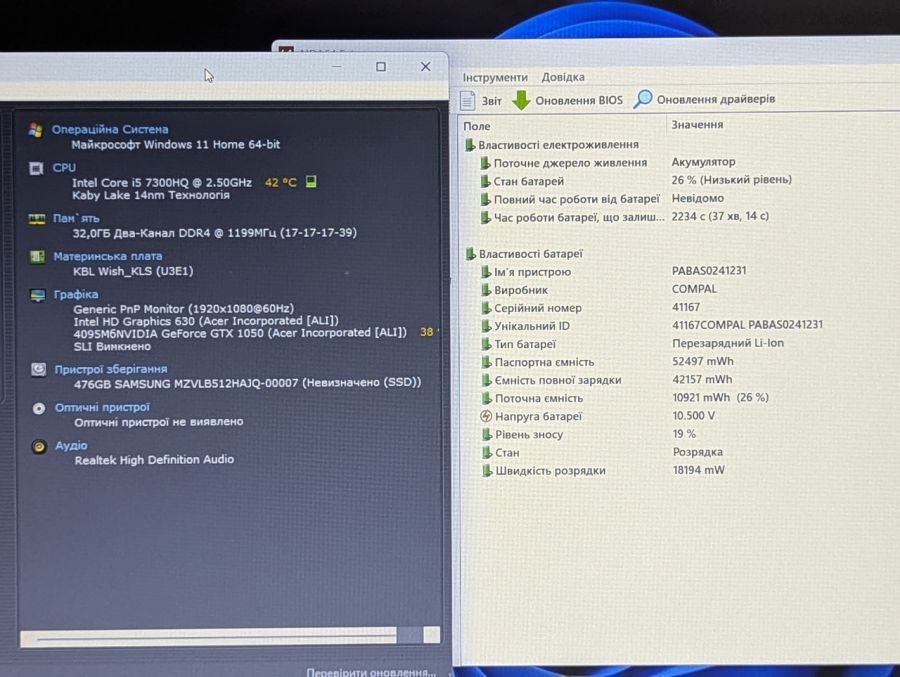Click the value 10.500 V
900x677 pixels.
pyautogui.click(x=693, y=415)
